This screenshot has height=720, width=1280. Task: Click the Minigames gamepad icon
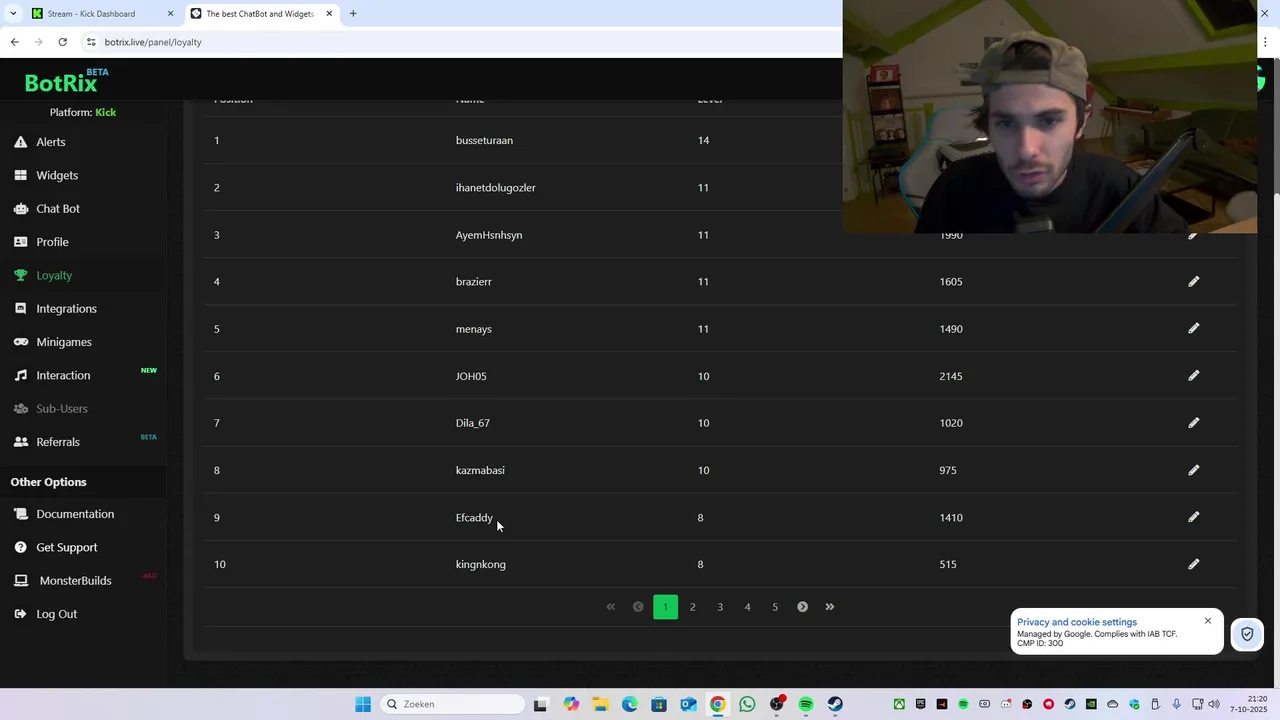point(20,342)
